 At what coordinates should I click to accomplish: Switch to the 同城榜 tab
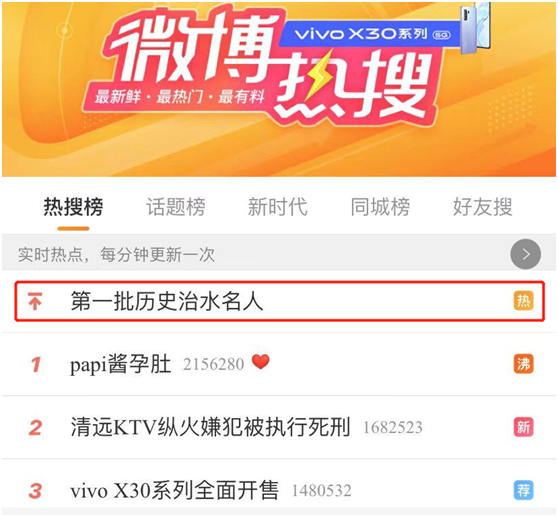(x=380, y=207)
